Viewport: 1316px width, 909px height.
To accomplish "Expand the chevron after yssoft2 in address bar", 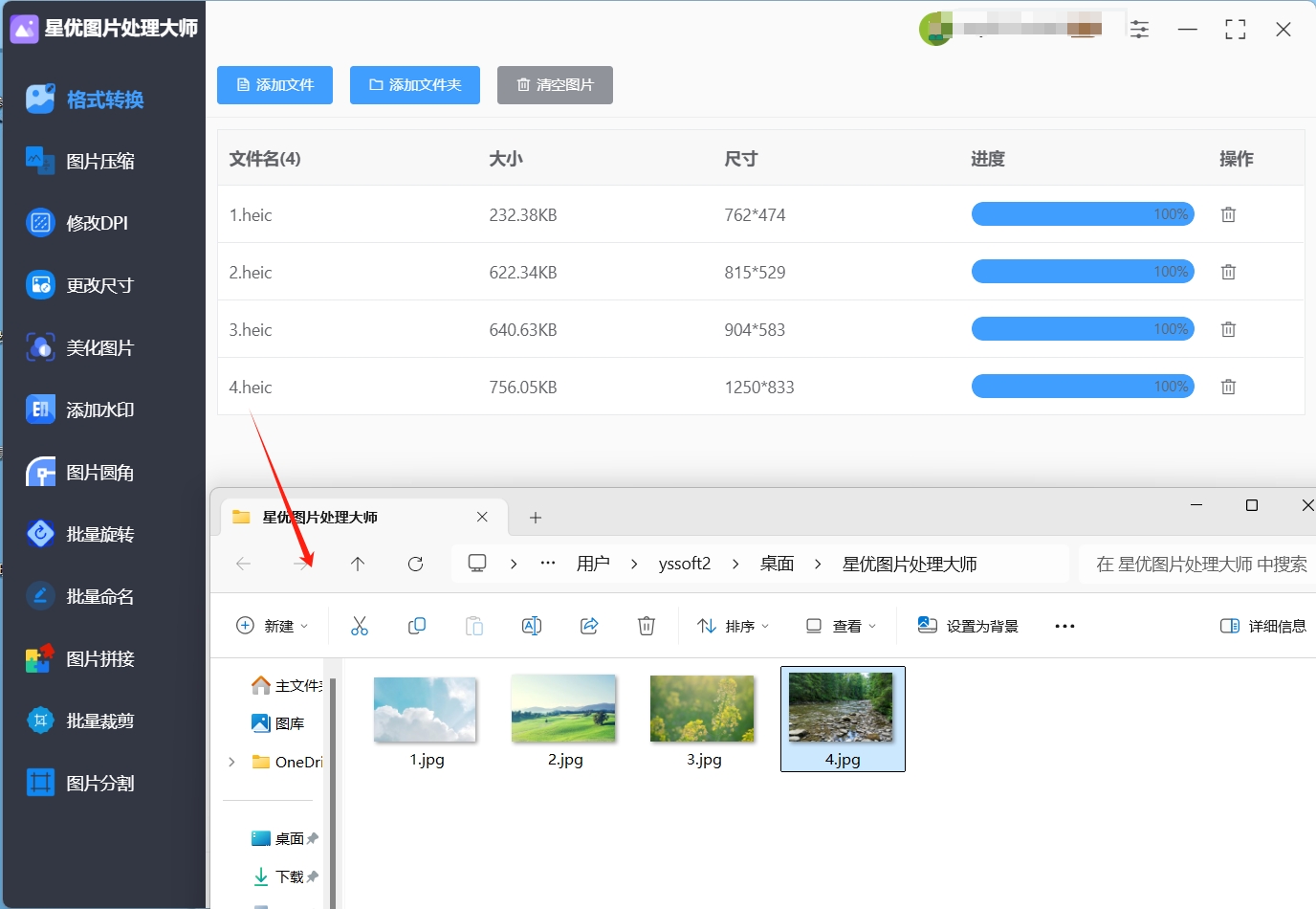I will [735, 564].
